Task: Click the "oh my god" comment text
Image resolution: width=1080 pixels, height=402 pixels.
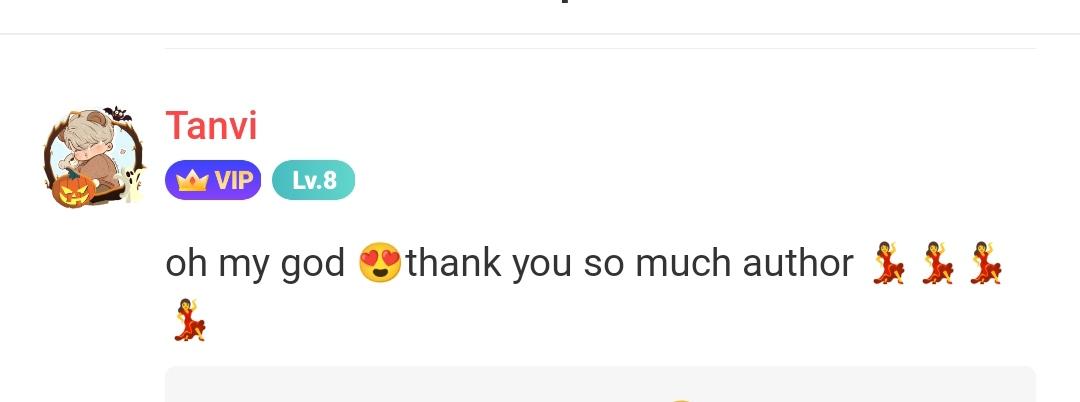Action: tap(255, 264)
